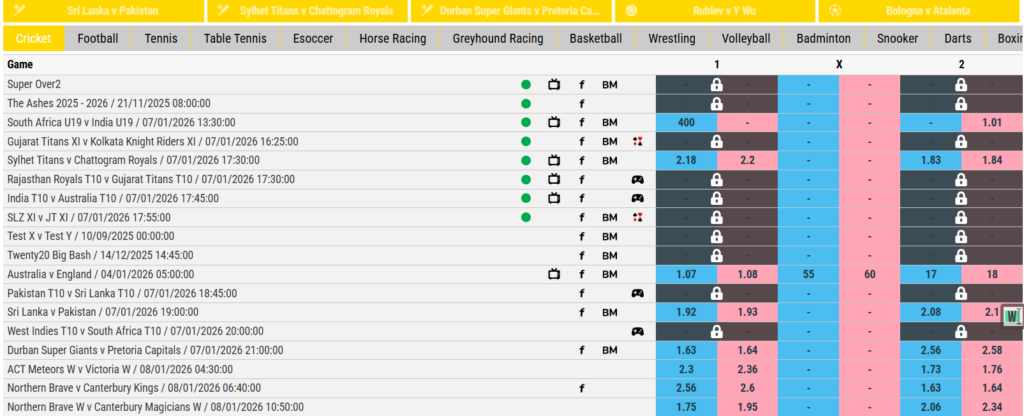1024x416 pixels.
Task: Open BM icon for SLZ XI v JT XI
Action: point(609,217)
